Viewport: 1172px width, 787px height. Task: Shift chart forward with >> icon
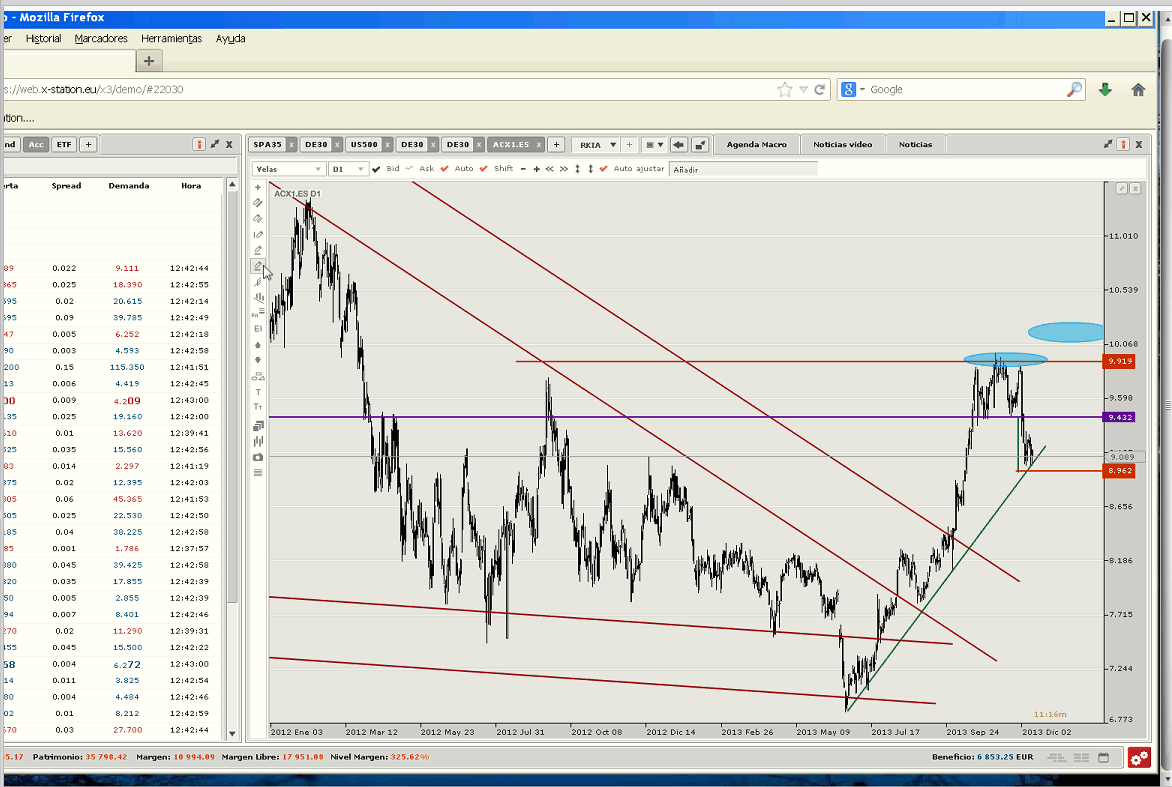point(564,169)
